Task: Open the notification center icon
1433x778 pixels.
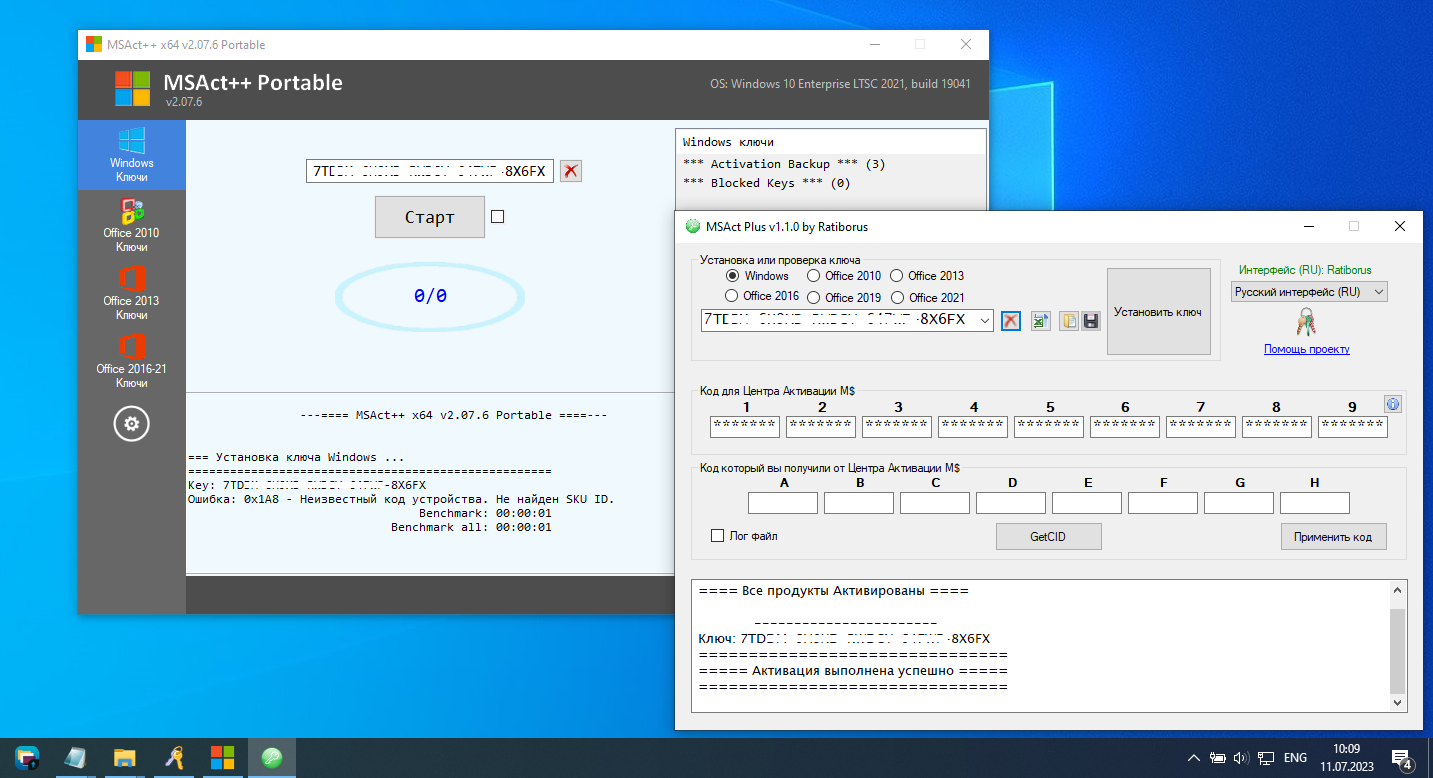Action: click(x=1402, y=758)
